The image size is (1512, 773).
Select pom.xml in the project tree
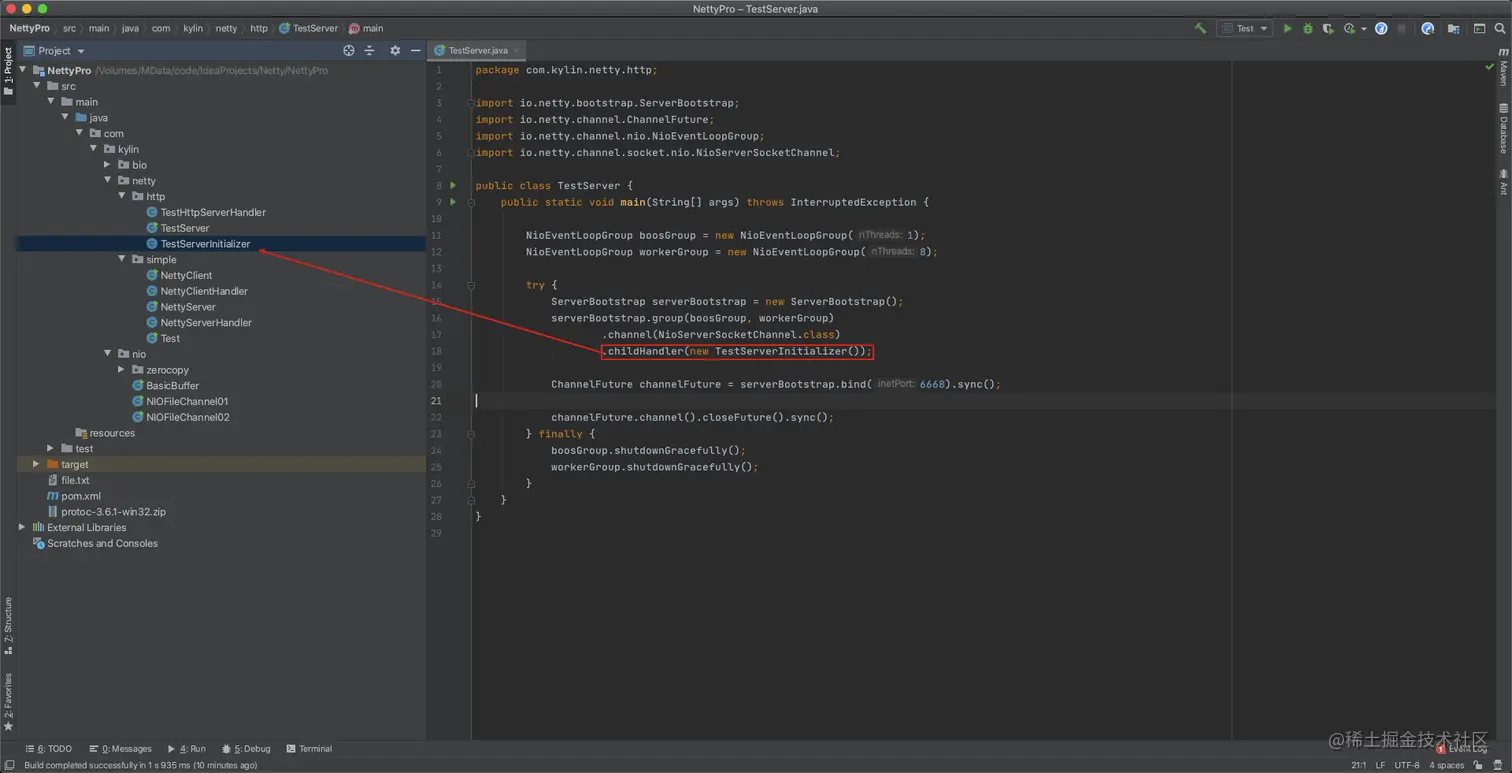pyautogui.click(x=81, y=496)
